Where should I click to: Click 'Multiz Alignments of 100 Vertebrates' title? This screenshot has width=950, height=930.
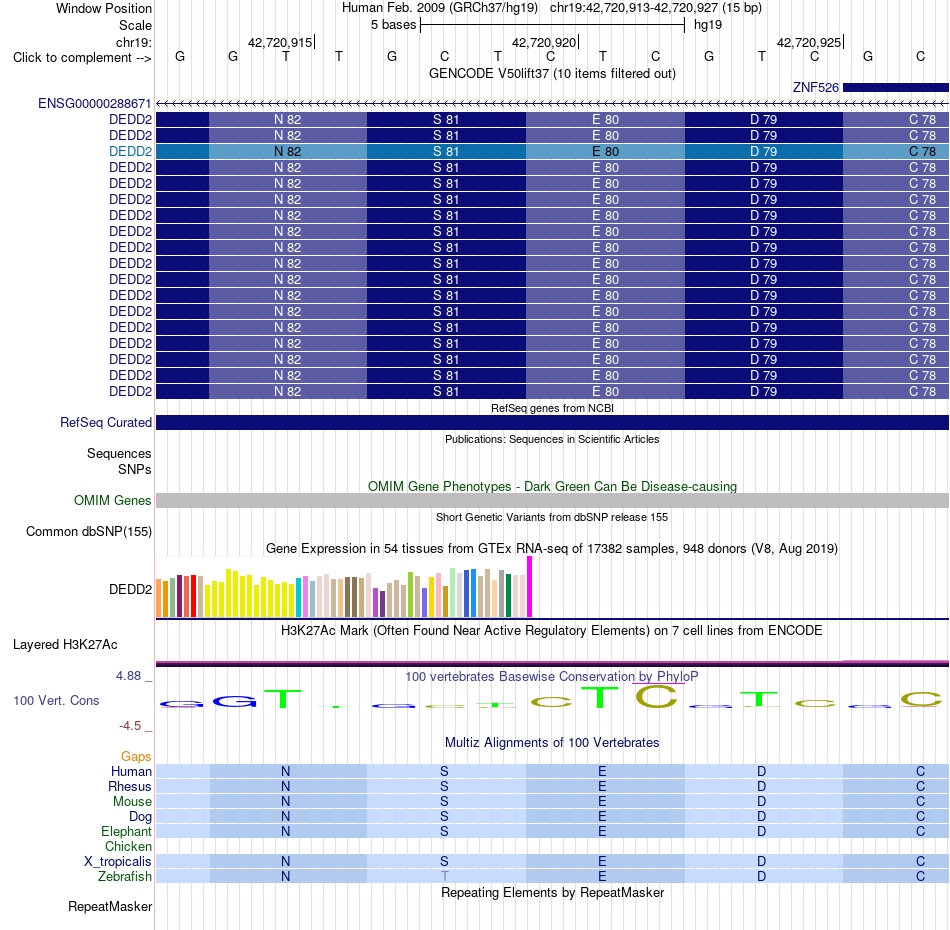pos(552,742)
